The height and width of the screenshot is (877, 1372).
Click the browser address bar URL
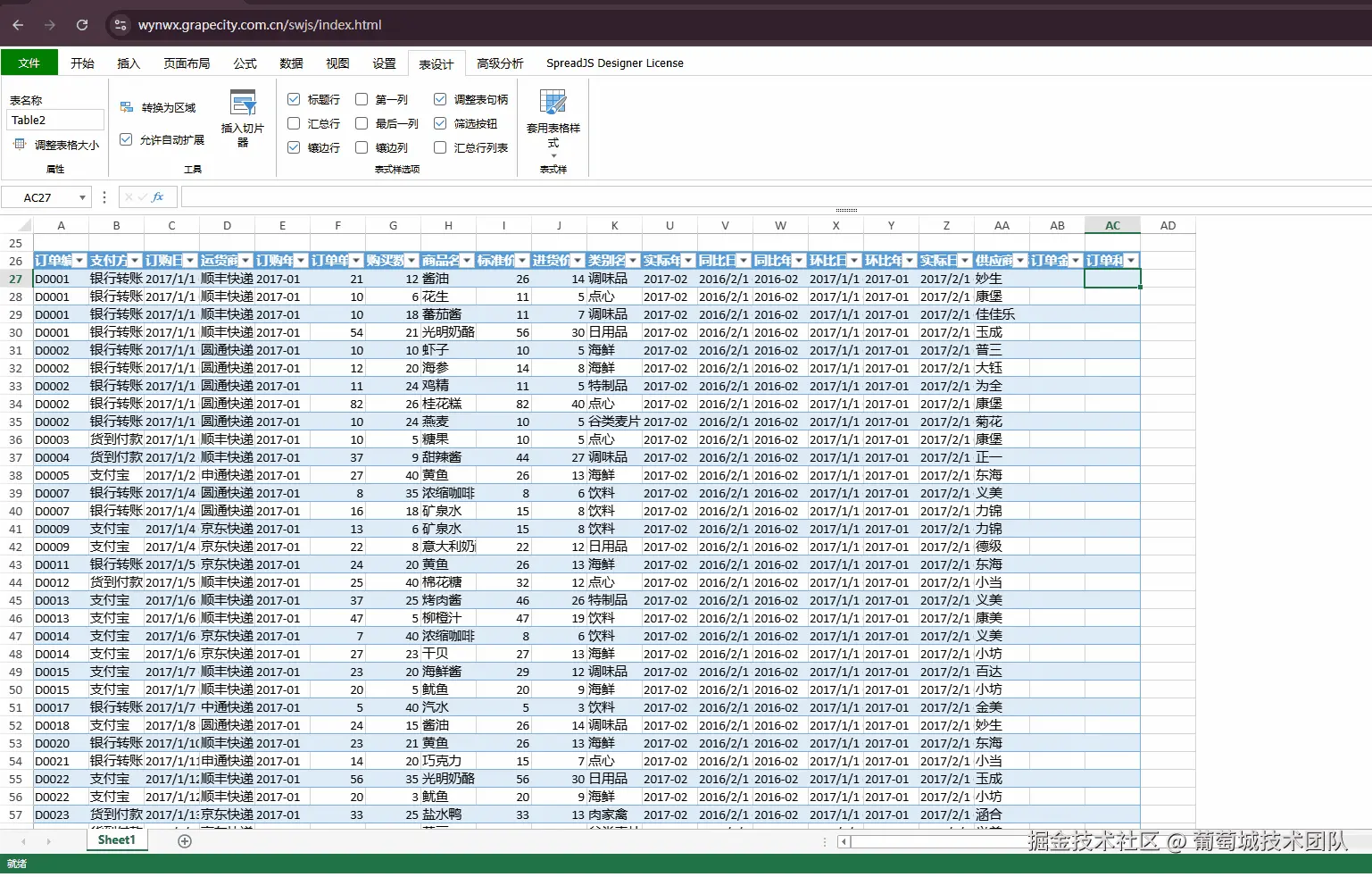(x=260, y=25)
